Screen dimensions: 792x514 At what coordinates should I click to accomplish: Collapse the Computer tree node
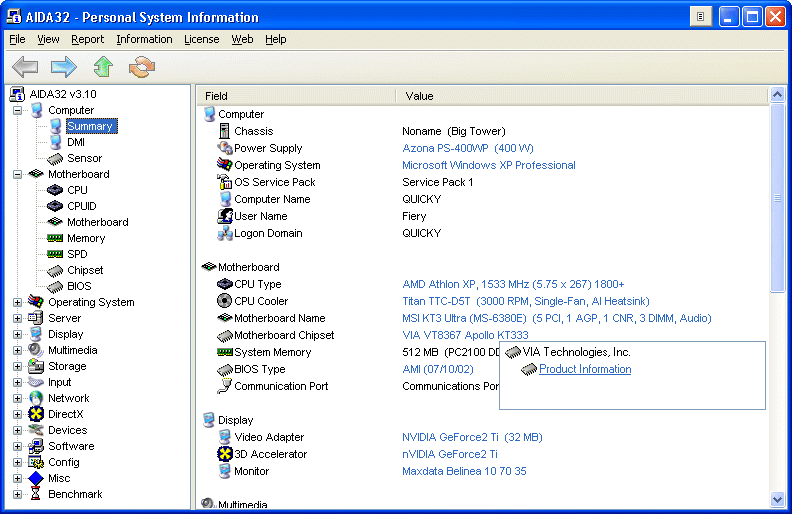(17, 110)
